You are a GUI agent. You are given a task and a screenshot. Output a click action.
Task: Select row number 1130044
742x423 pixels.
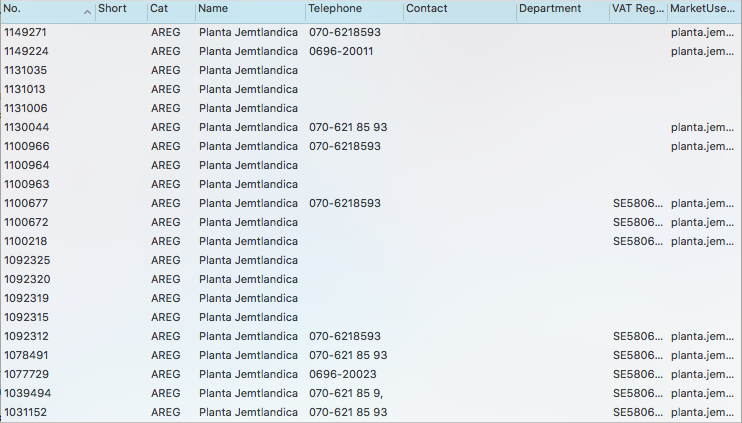click(x=371, y=127)
